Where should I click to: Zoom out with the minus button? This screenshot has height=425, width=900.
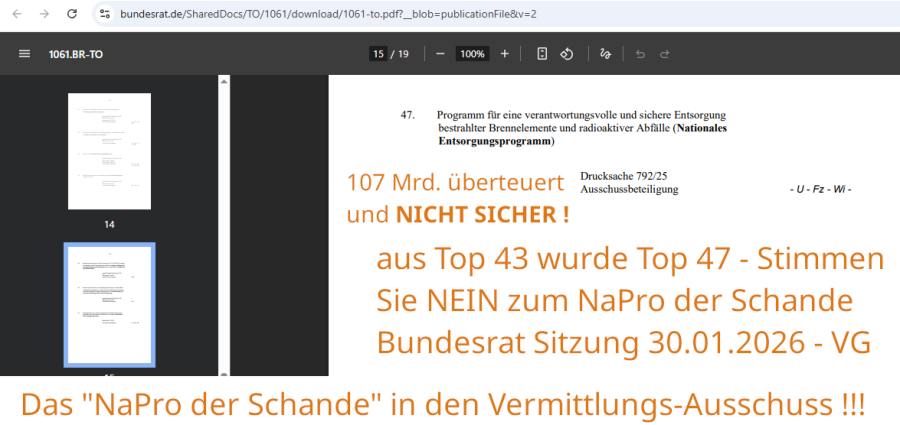coord(440,54)
